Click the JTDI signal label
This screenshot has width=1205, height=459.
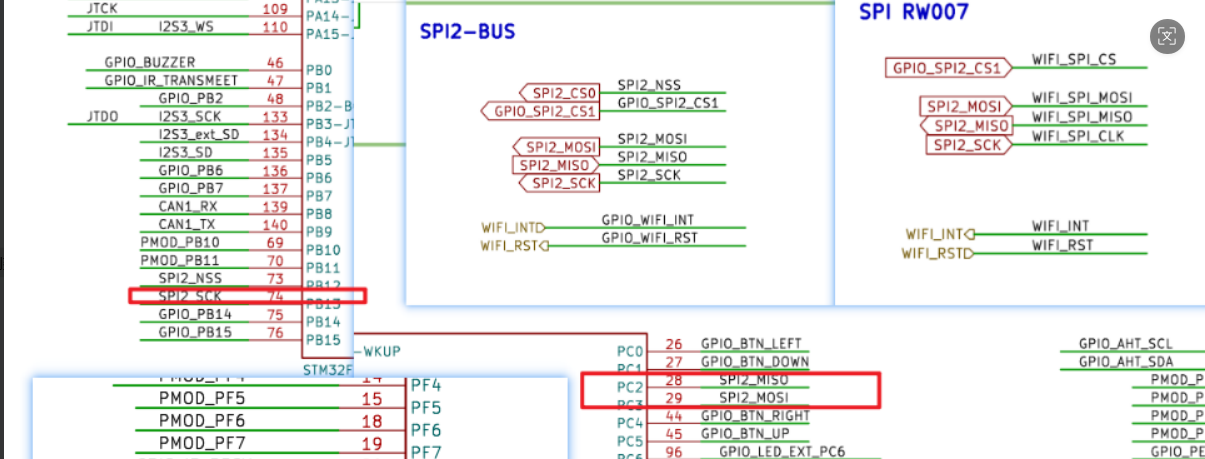tap(102, 27)
